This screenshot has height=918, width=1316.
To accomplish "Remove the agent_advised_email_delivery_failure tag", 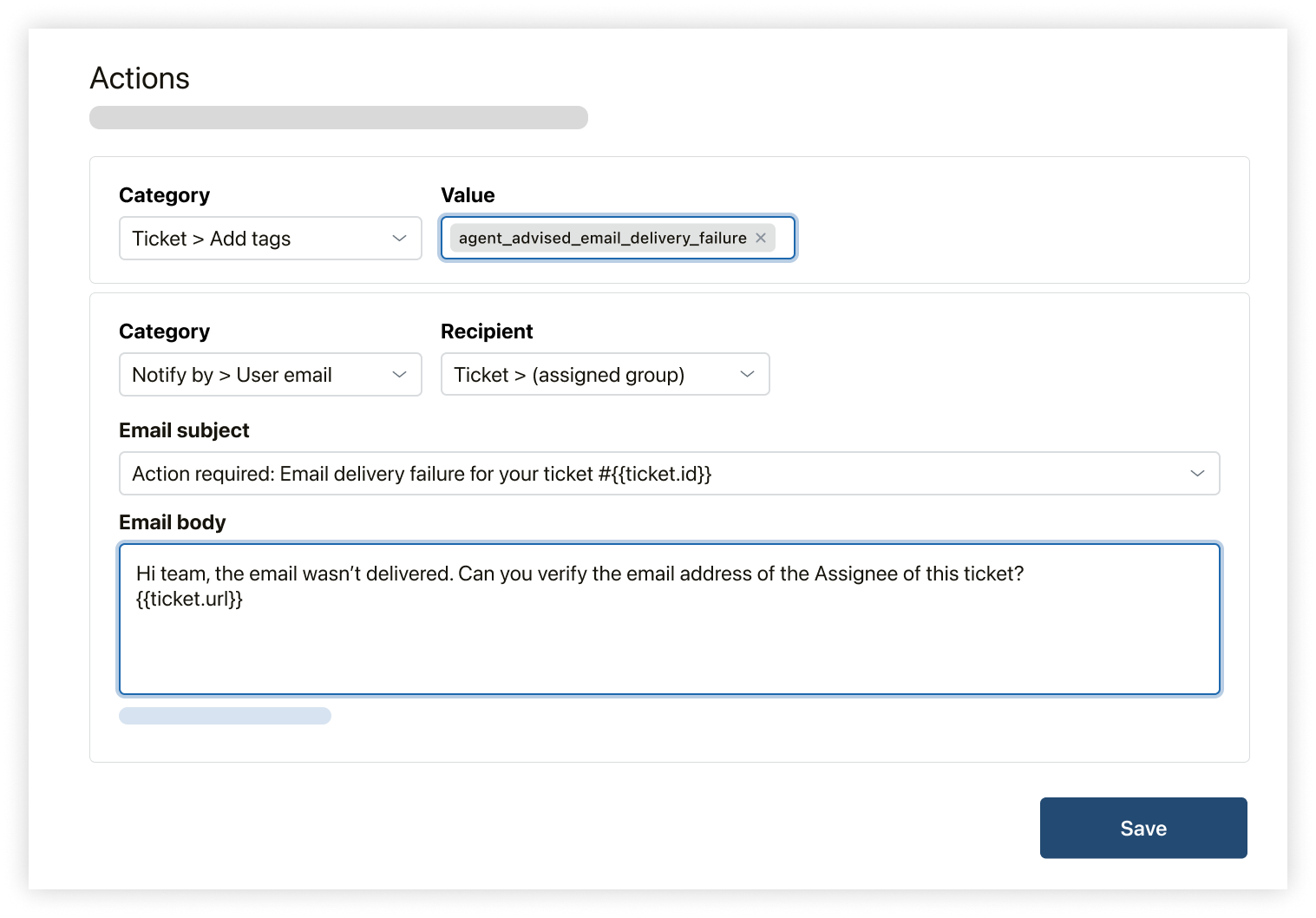I will point(761,238).
